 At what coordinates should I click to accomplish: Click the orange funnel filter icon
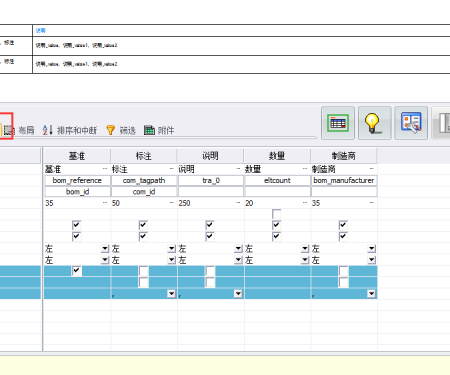tap(111, 130)
